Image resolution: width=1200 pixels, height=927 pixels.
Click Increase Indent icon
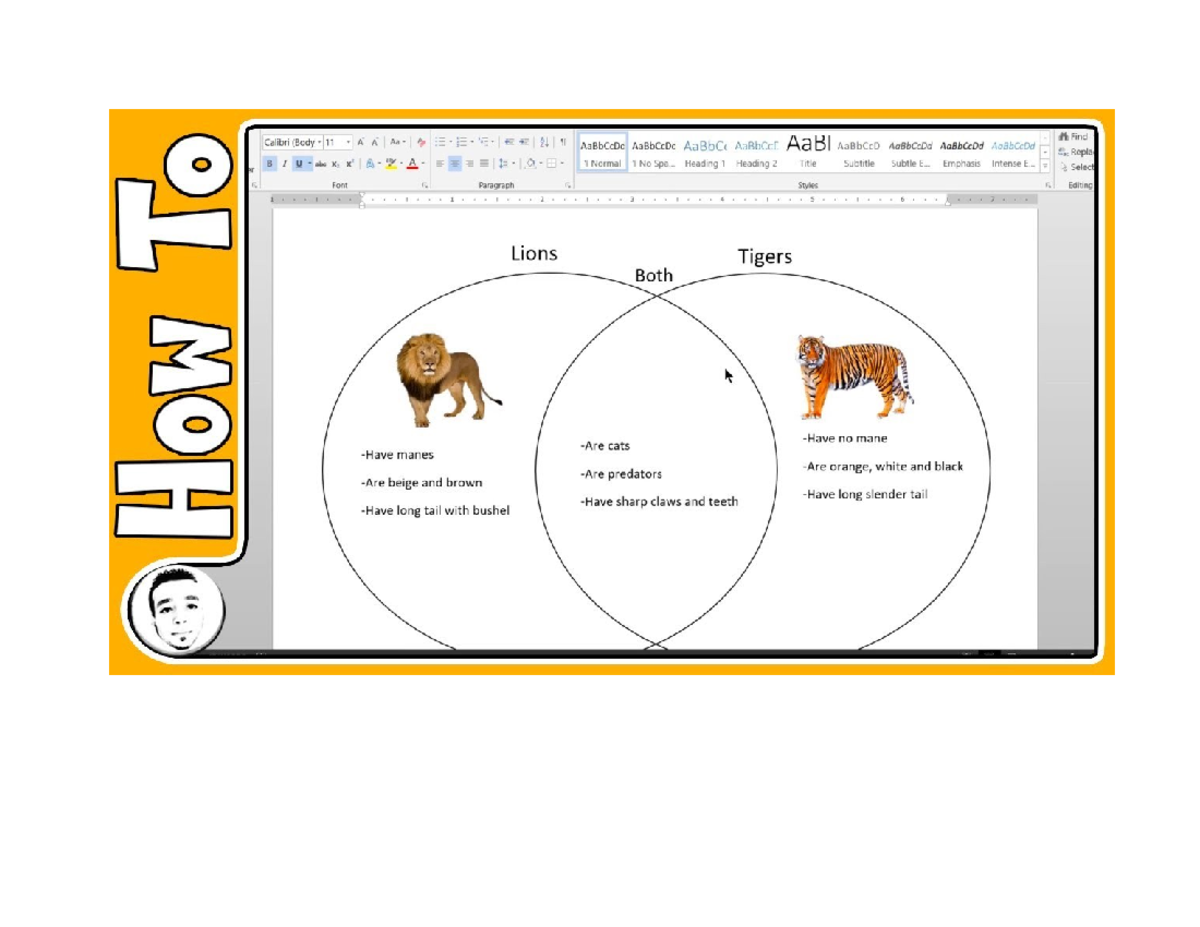coord(524,141)
